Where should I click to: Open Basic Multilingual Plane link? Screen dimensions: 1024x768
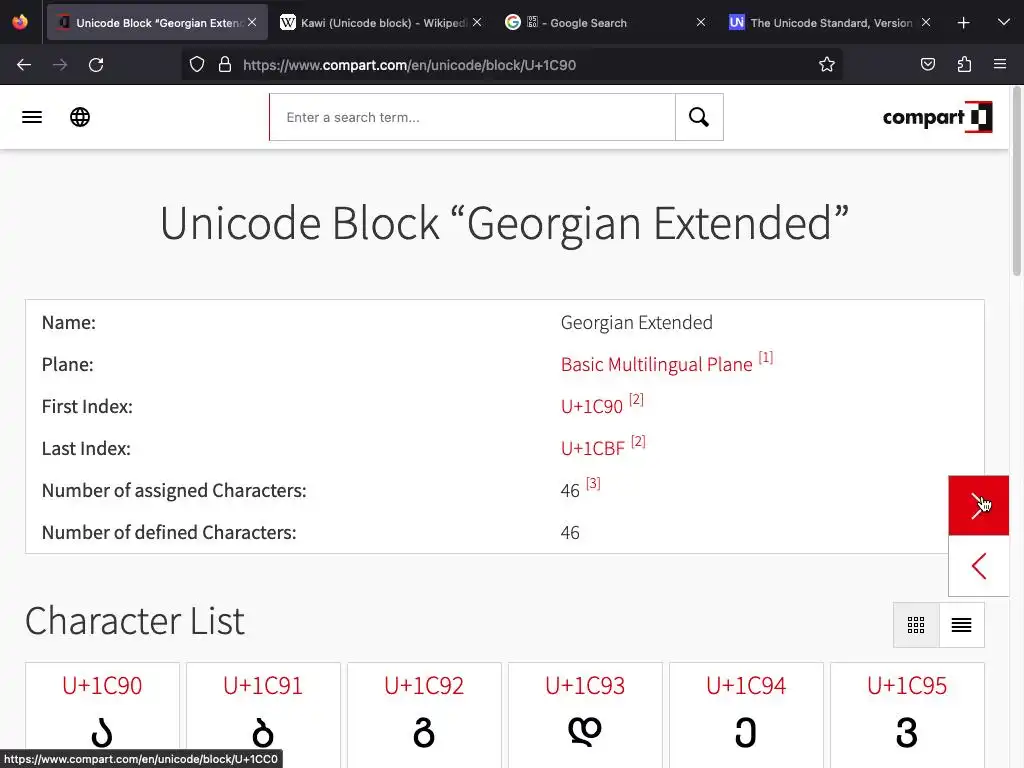[x=656, y=365]
